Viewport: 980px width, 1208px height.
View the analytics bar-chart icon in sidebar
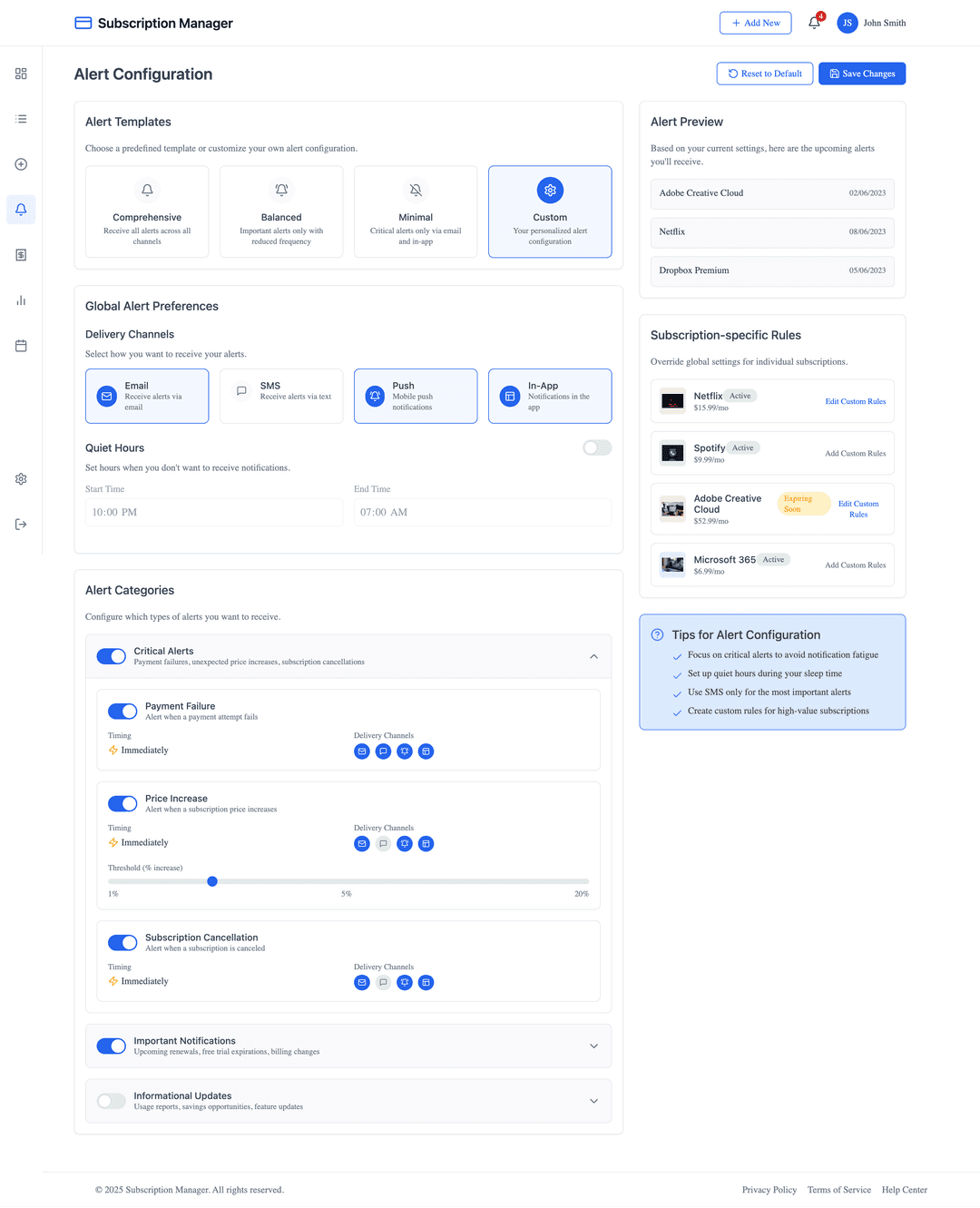20,300
